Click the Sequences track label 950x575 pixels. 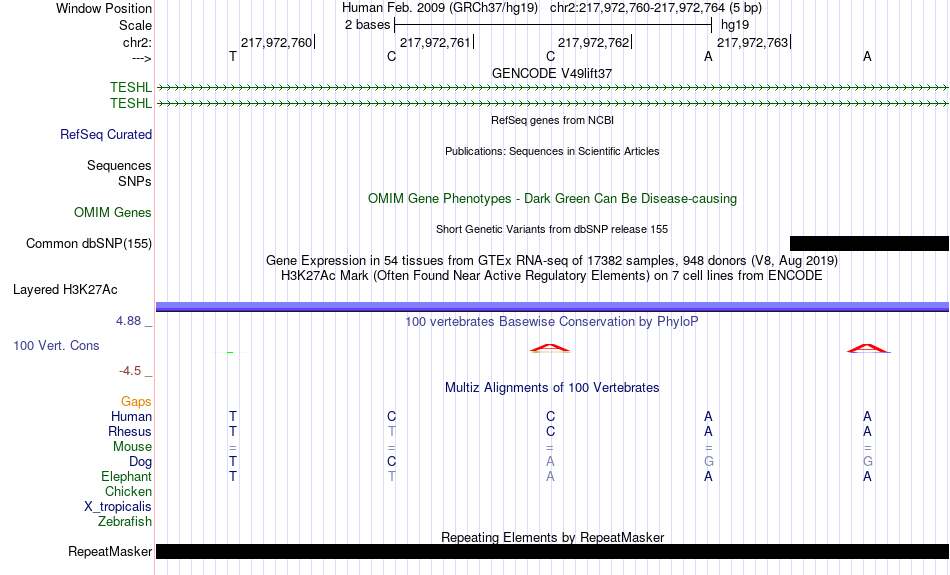pyautogui.click(x=119, y=165)
